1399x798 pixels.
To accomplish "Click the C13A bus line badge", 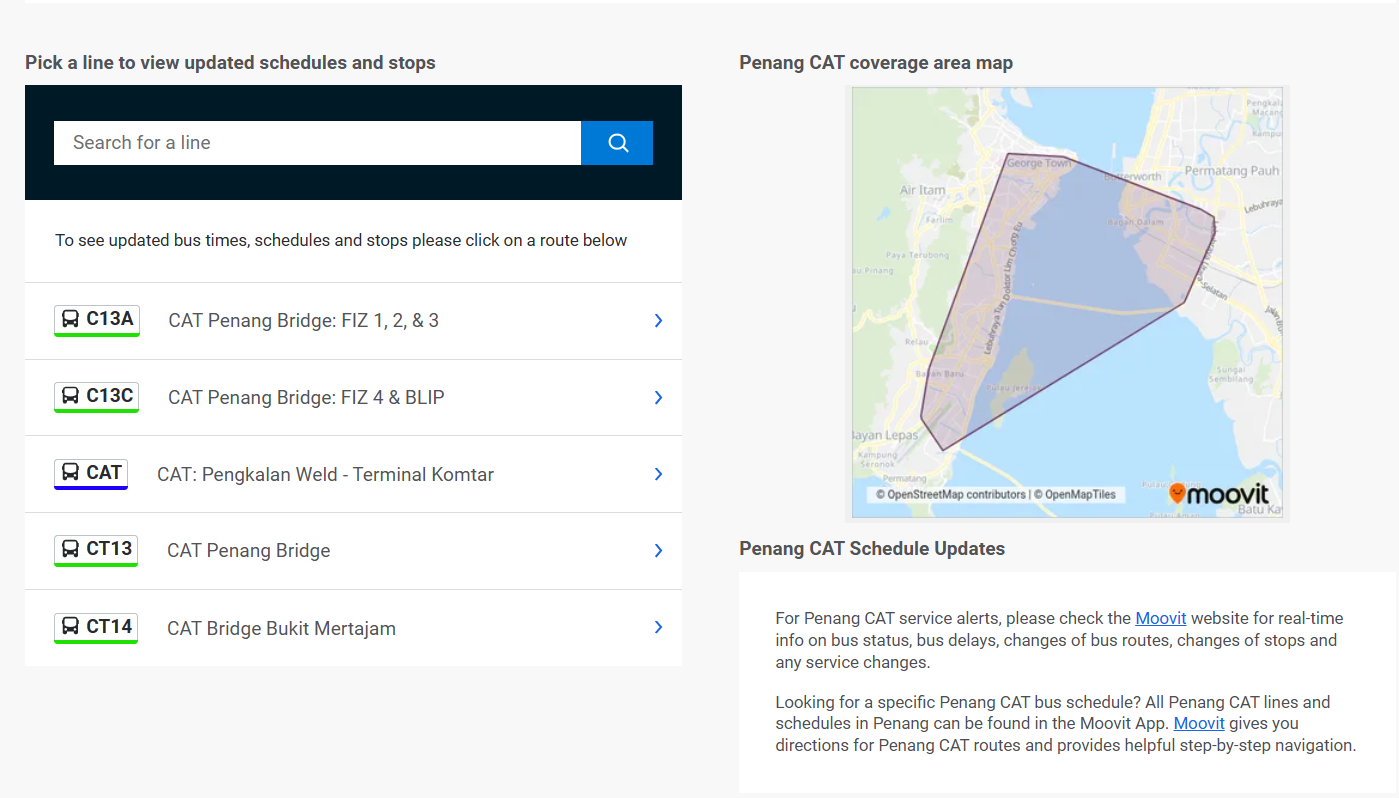I will (97, 320).
